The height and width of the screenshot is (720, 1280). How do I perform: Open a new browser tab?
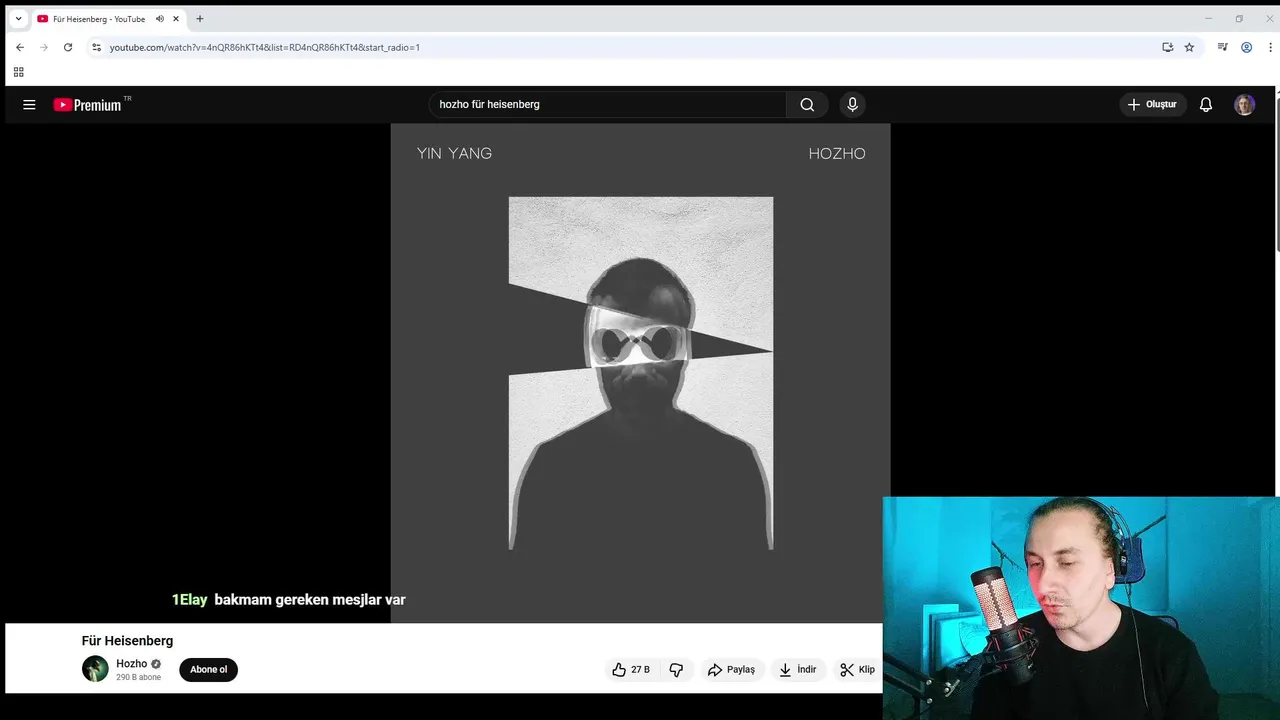click(x=200, y=19)
